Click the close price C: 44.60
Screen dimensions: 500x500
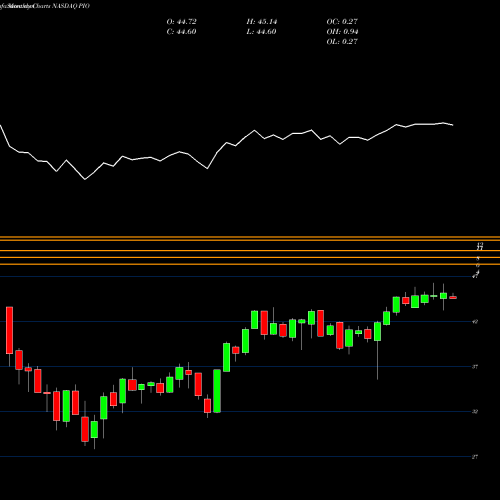click(x=181, y=32)
